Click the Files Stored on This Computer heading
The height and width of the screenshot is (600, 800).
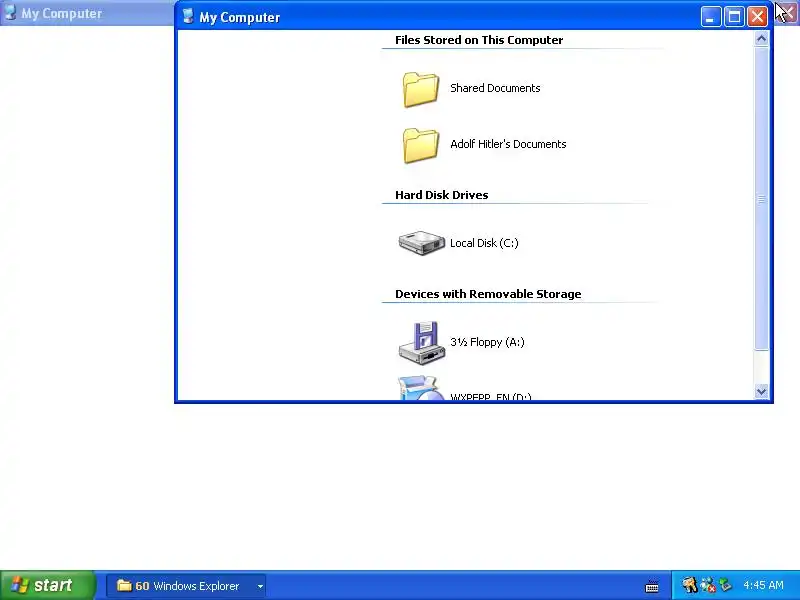[x=479, y=40]
